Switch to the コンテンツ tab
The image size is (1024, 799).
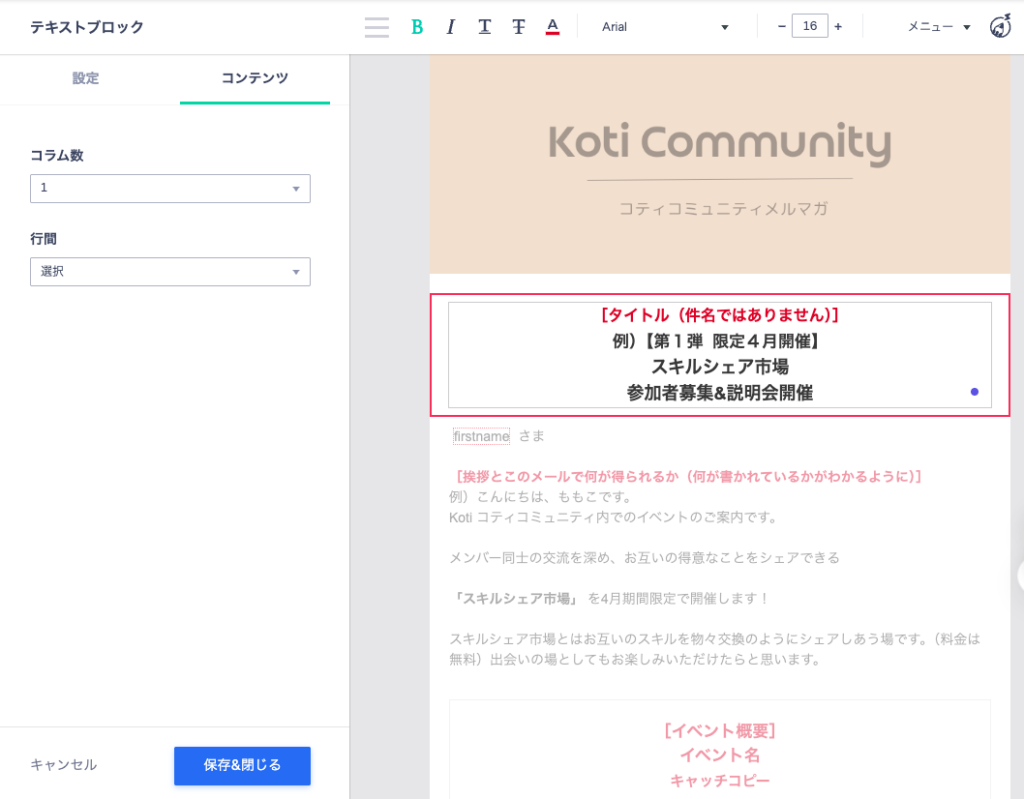pos(255,78)
